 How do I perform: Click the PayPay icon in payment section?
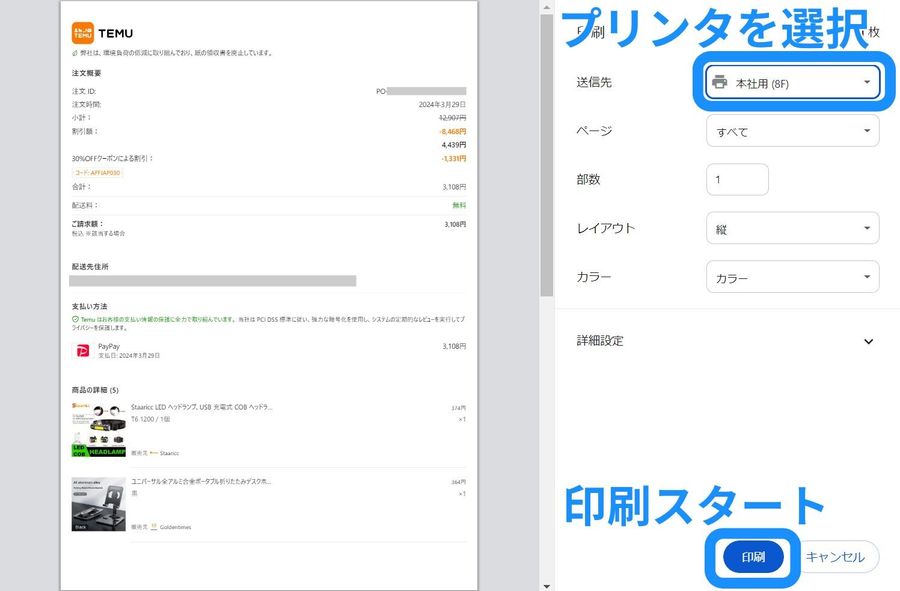[83, 351]
